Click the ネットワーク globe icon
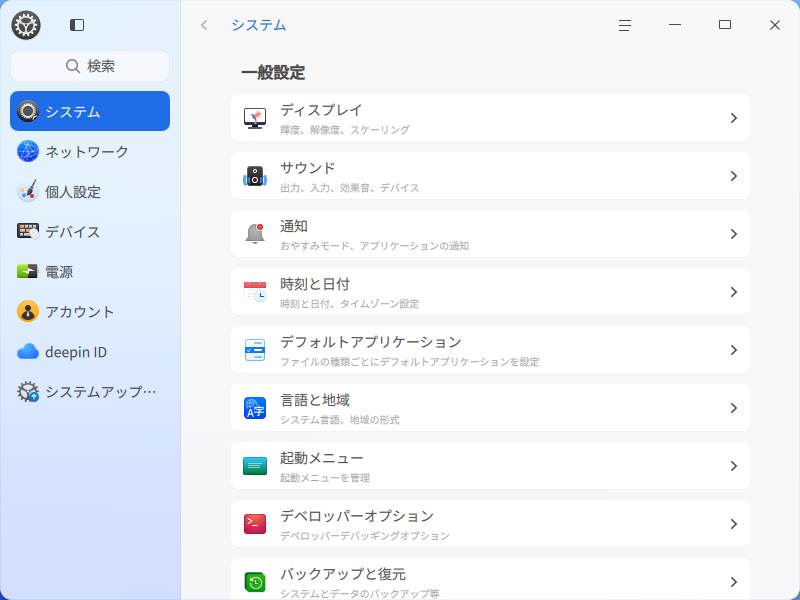 point(28,151)
